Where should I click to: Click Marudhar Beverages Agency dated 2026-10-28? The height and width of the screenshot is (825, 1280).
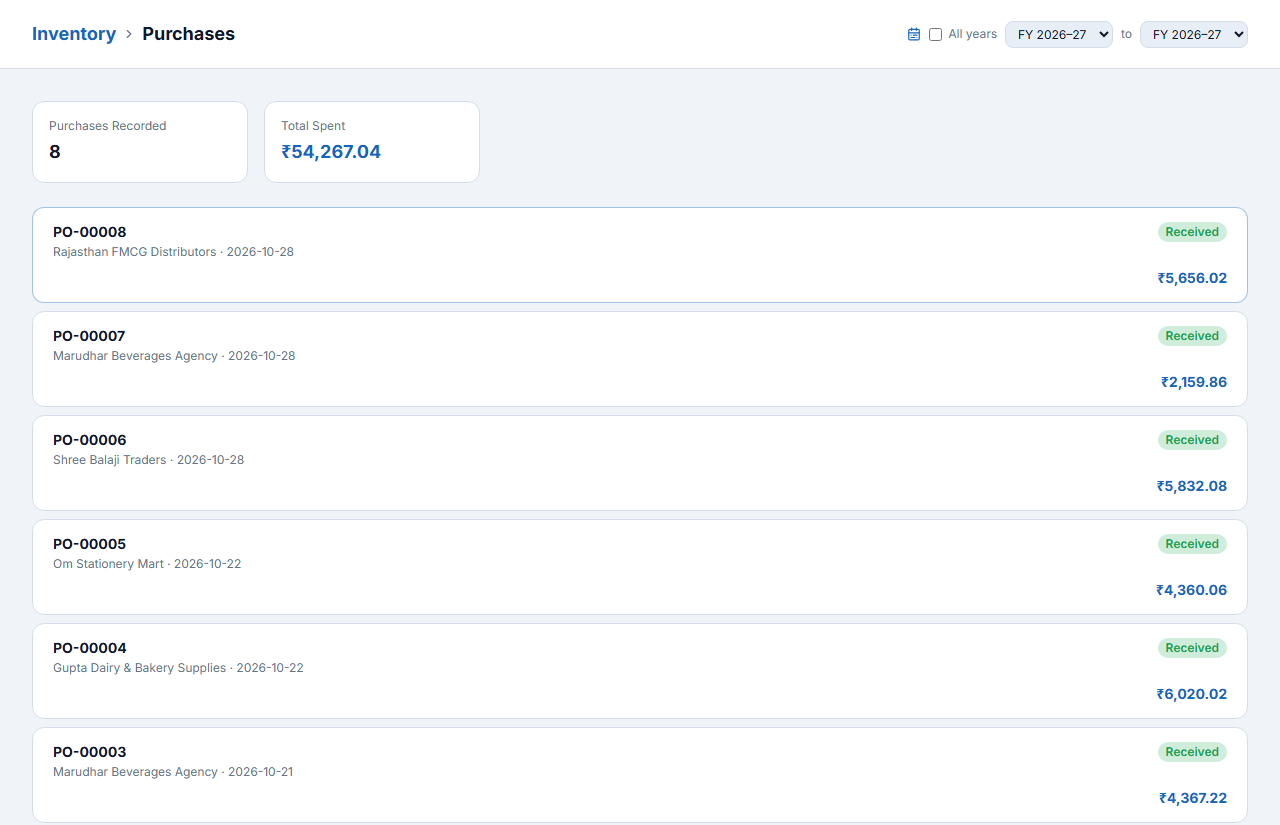(x=174, y=356)
